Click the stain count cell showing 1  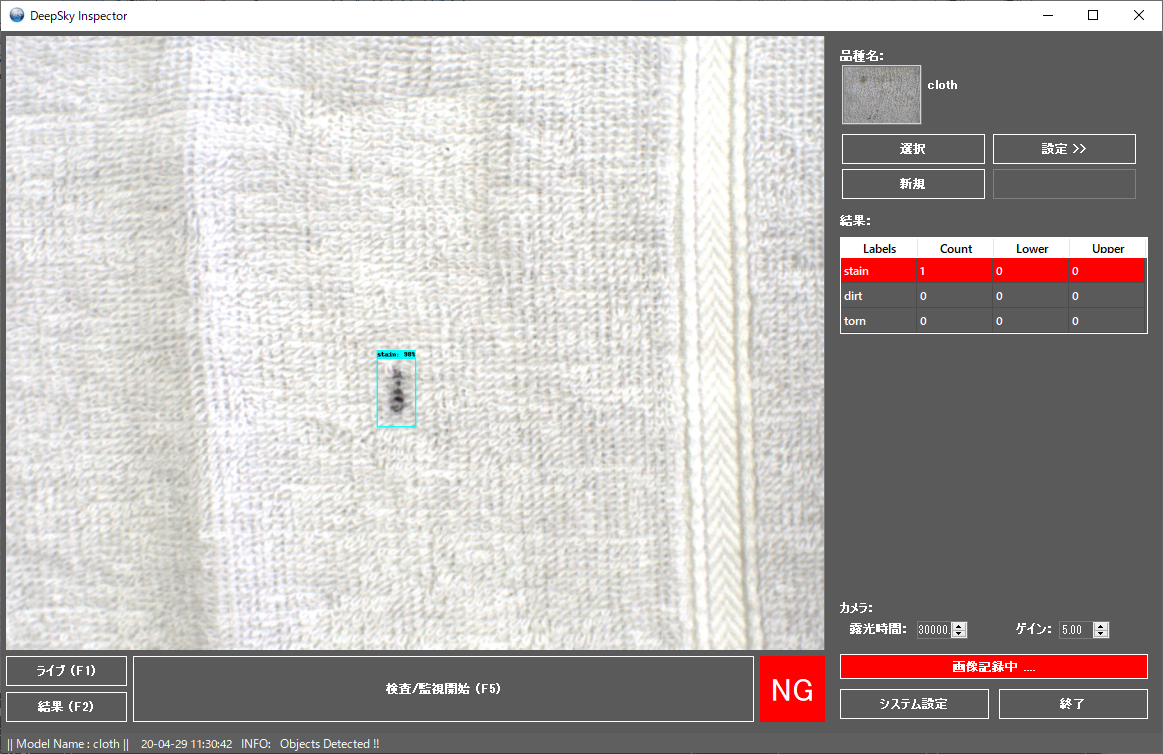[x=955, y=271]
